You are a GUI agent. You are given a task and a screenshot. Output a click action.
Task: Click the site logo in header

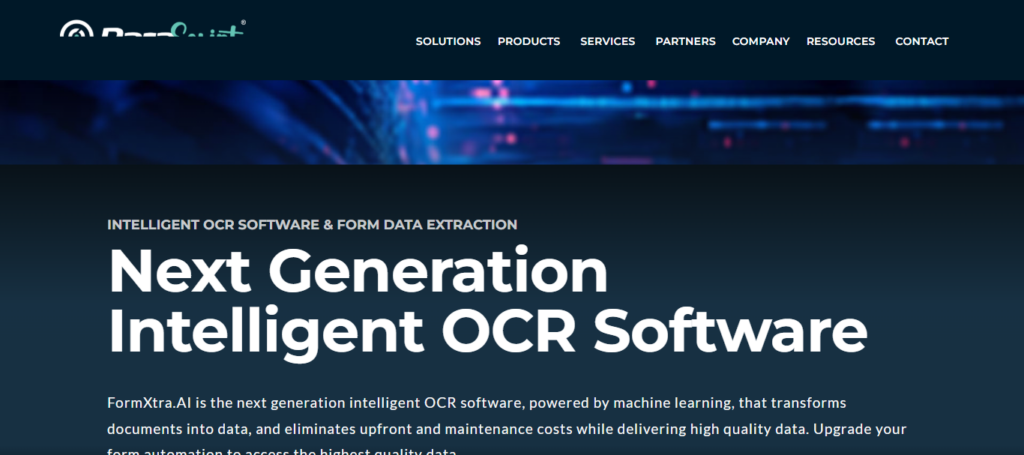[153, 28]
